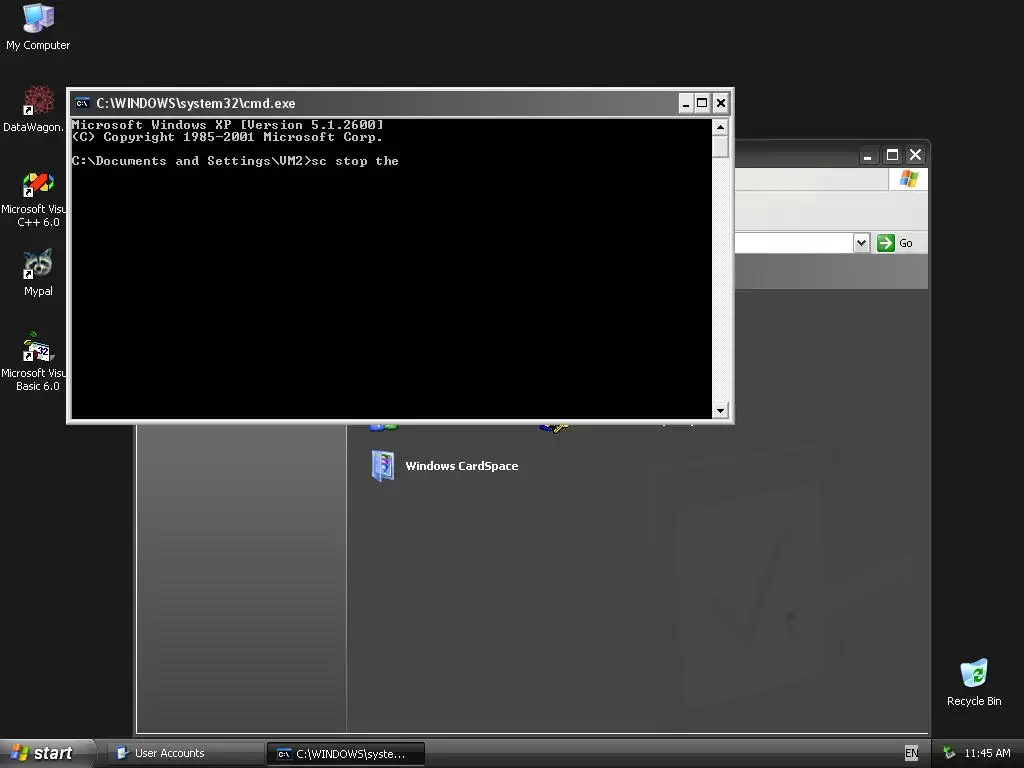Image resolution: width=1024 pixels, height=768 pixels.
Task: Click the green Go arrow button
Action: click(886, 243)
